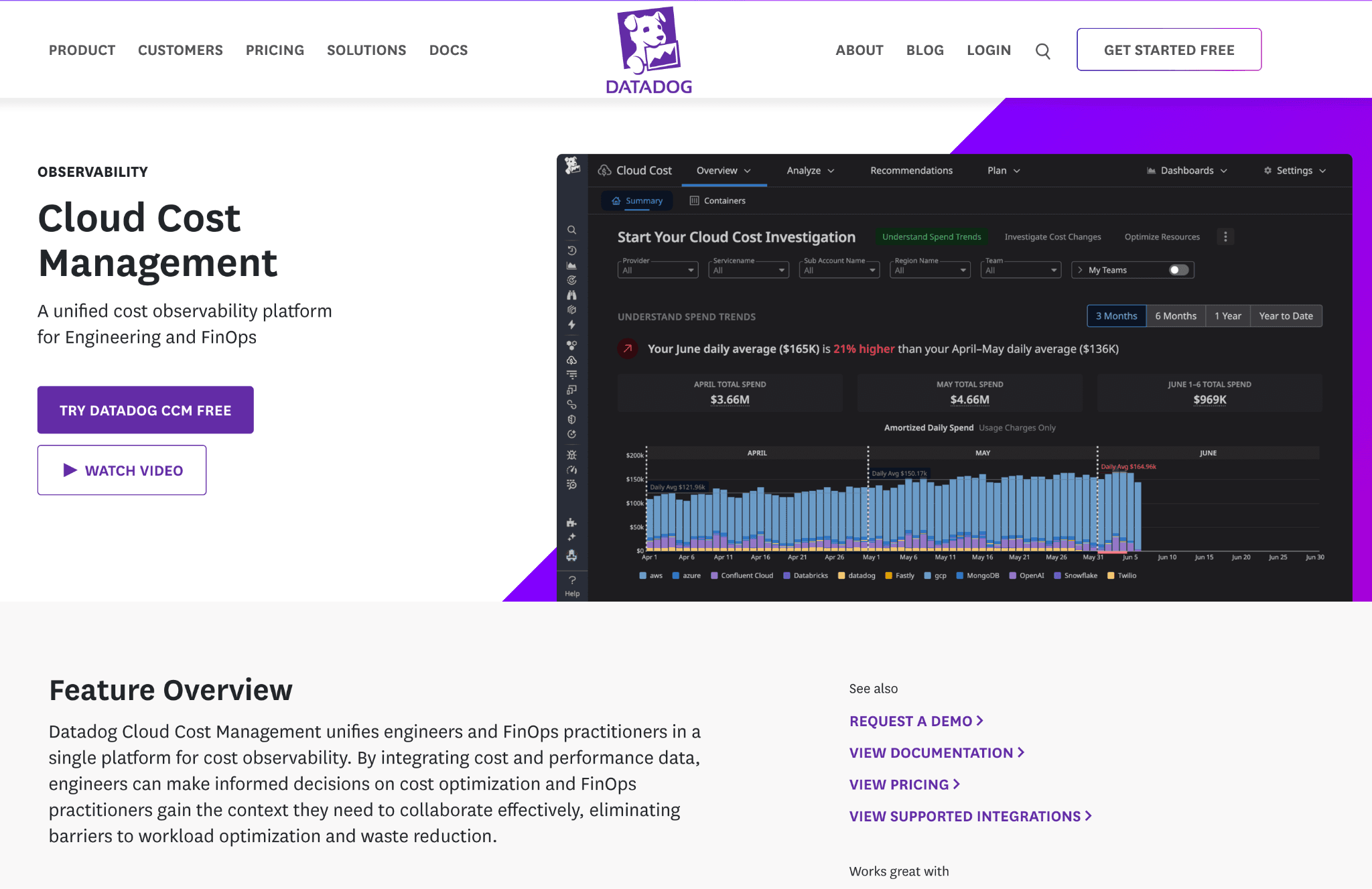Open the Provider filter dropdown
Viewport: 1372px width, 889px height.
coord(658,270)
